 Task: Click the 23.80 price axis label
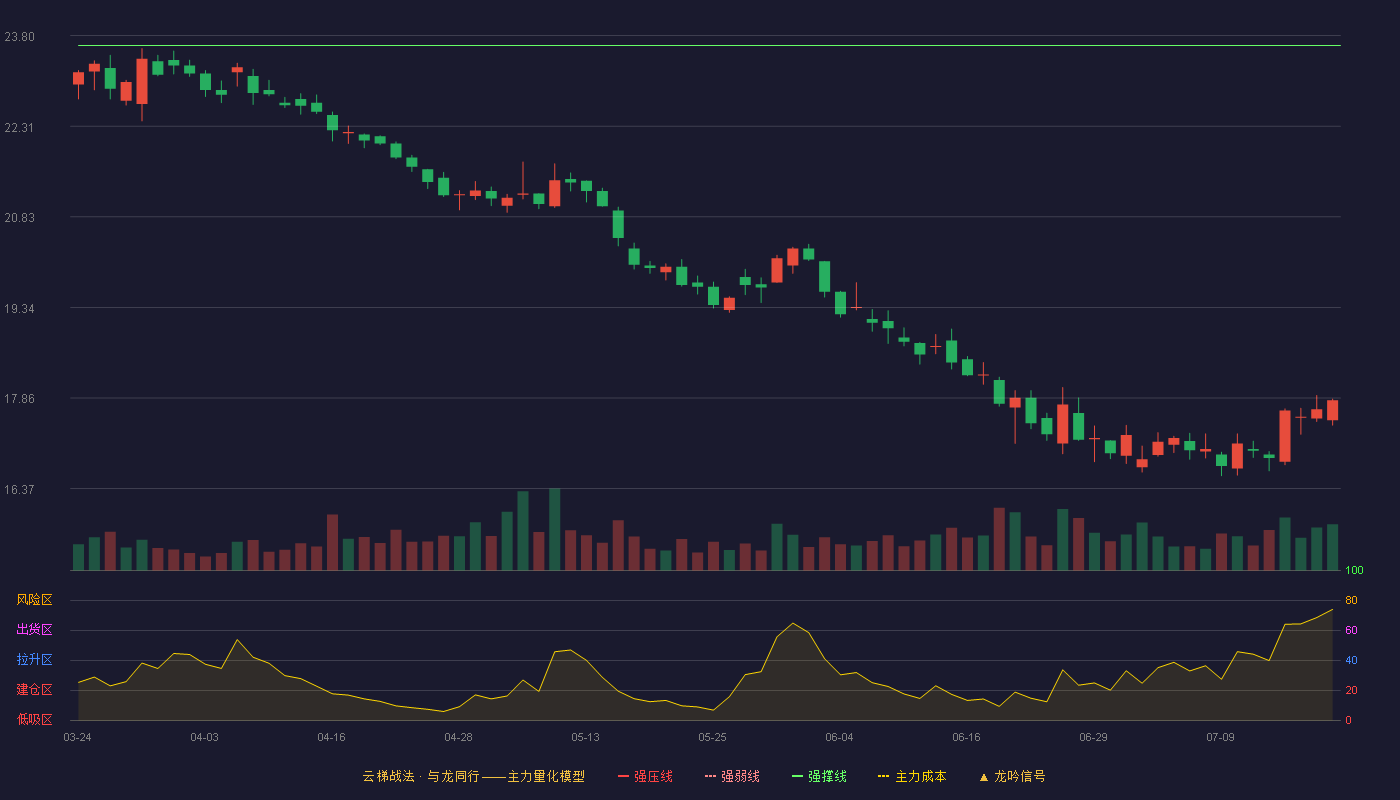19,37
